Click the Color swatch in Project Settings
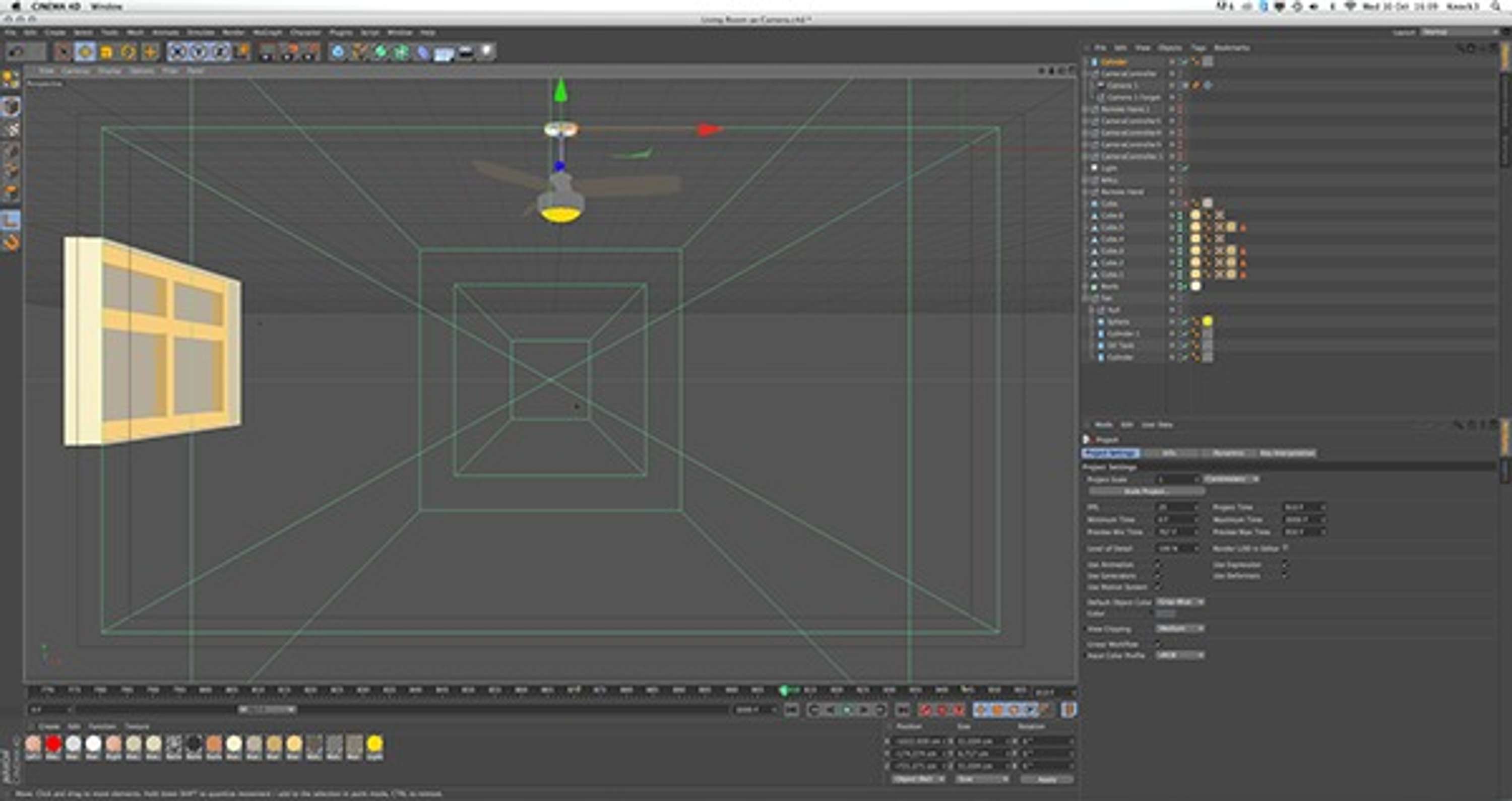The image size is (1512, 801). (1166, 614)
